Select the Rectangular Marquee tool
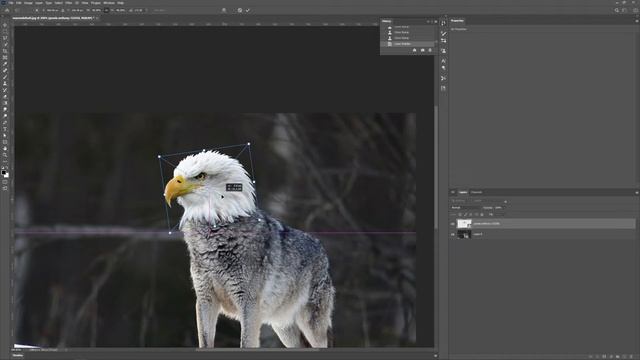 5,31
